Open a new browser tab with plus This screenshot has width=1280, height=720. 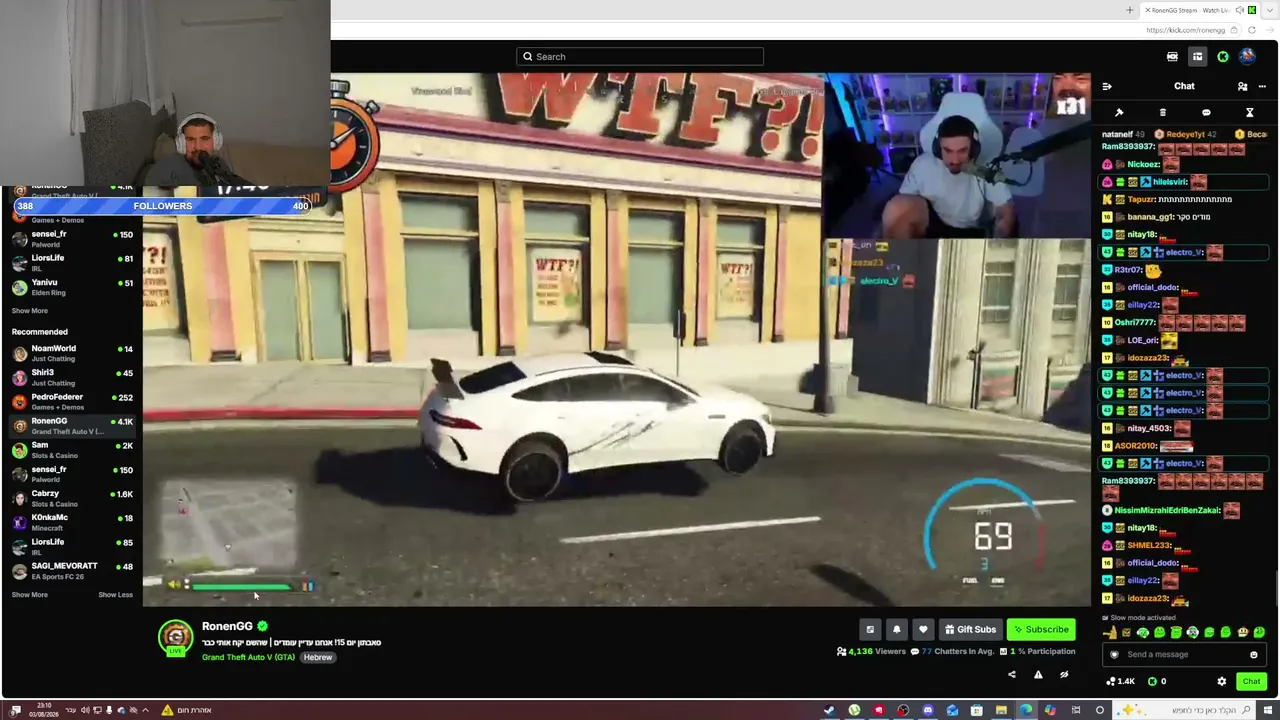click(1130, 10)
